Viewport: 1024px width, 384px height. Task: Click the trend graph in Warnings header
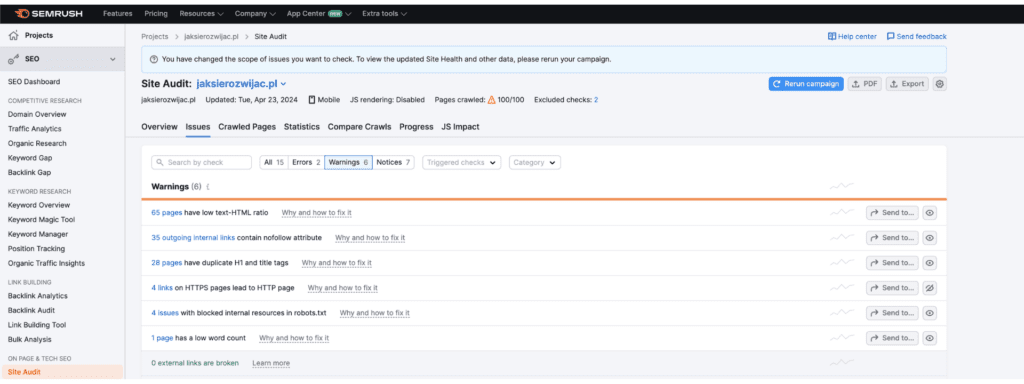[x=842, y=186]
